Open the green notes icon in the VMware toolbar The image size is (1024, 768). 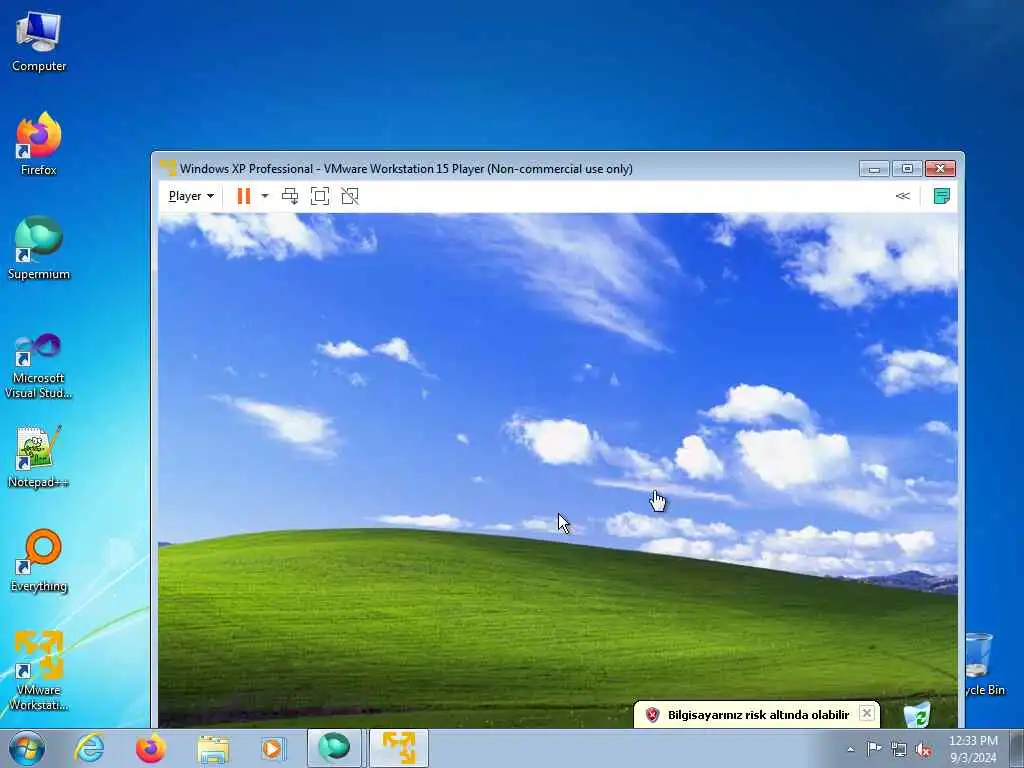point(942,196)
